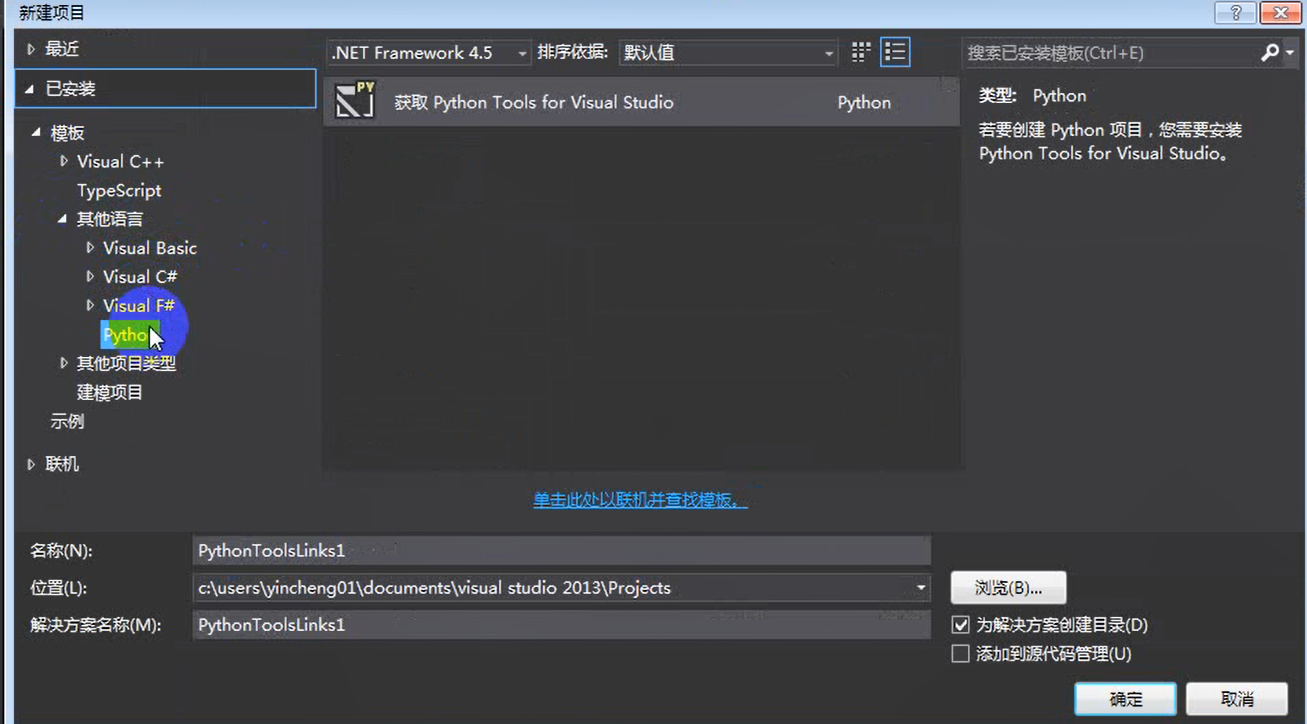The image size is (1307, 724).
Task: Expand the Visual Basic node
Action: point(90,247)
